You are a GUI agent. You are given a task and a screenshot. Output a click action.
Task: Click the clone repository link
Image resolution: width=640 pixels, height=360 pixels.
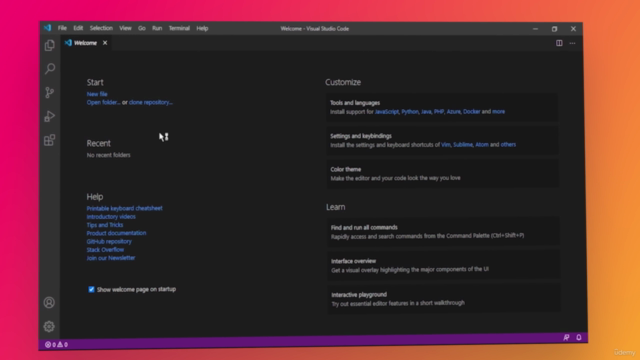151,102
